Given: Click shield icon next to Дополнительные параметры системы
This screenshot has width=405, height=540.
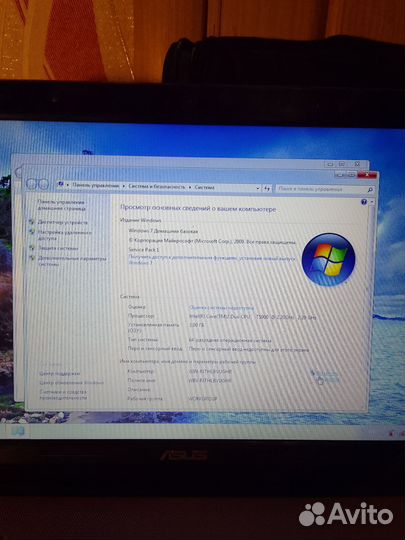Looking at the screenshot, I should tap(32, 258).
